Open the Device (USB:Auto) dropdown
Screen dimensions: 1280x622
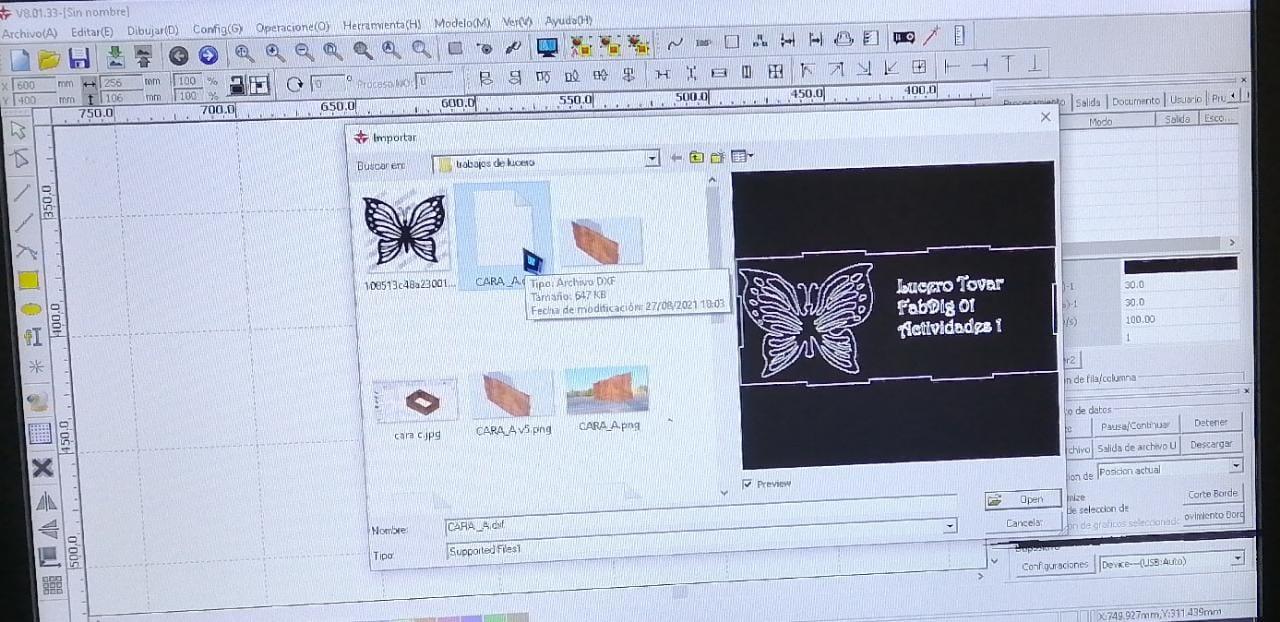[1238, 559]
